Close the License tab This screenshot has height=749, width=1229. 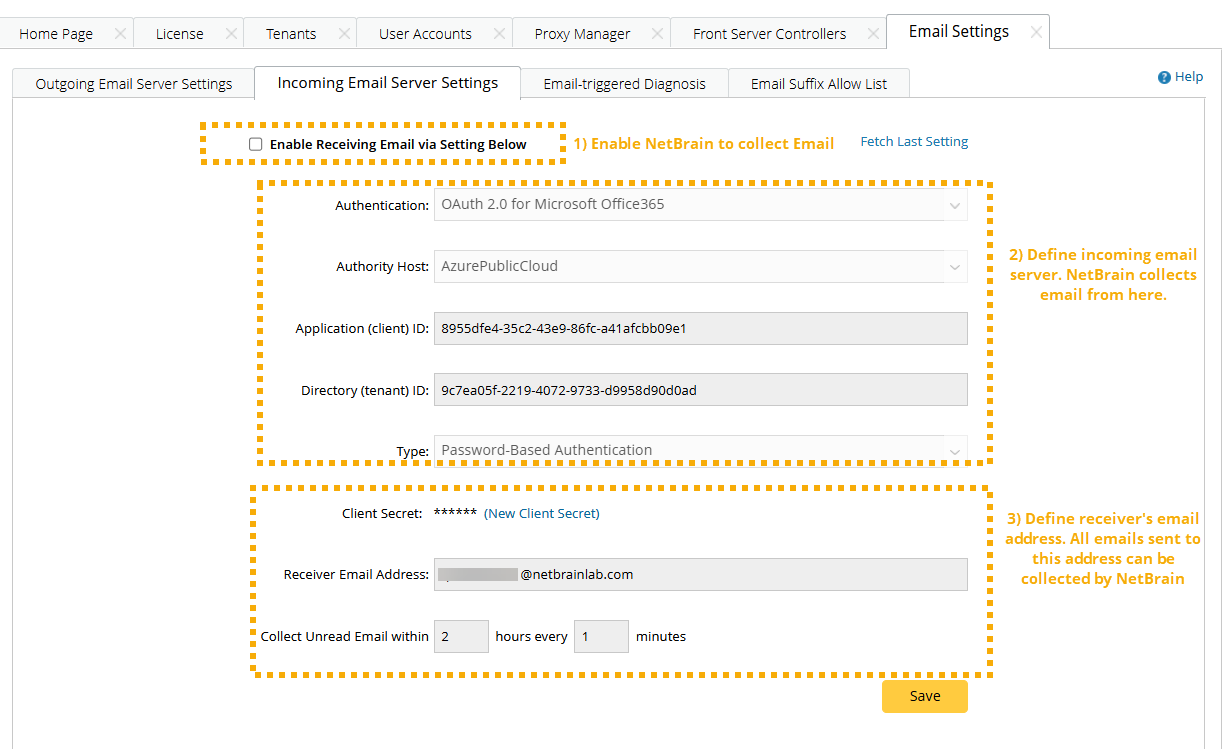click(x=231, y=33)
